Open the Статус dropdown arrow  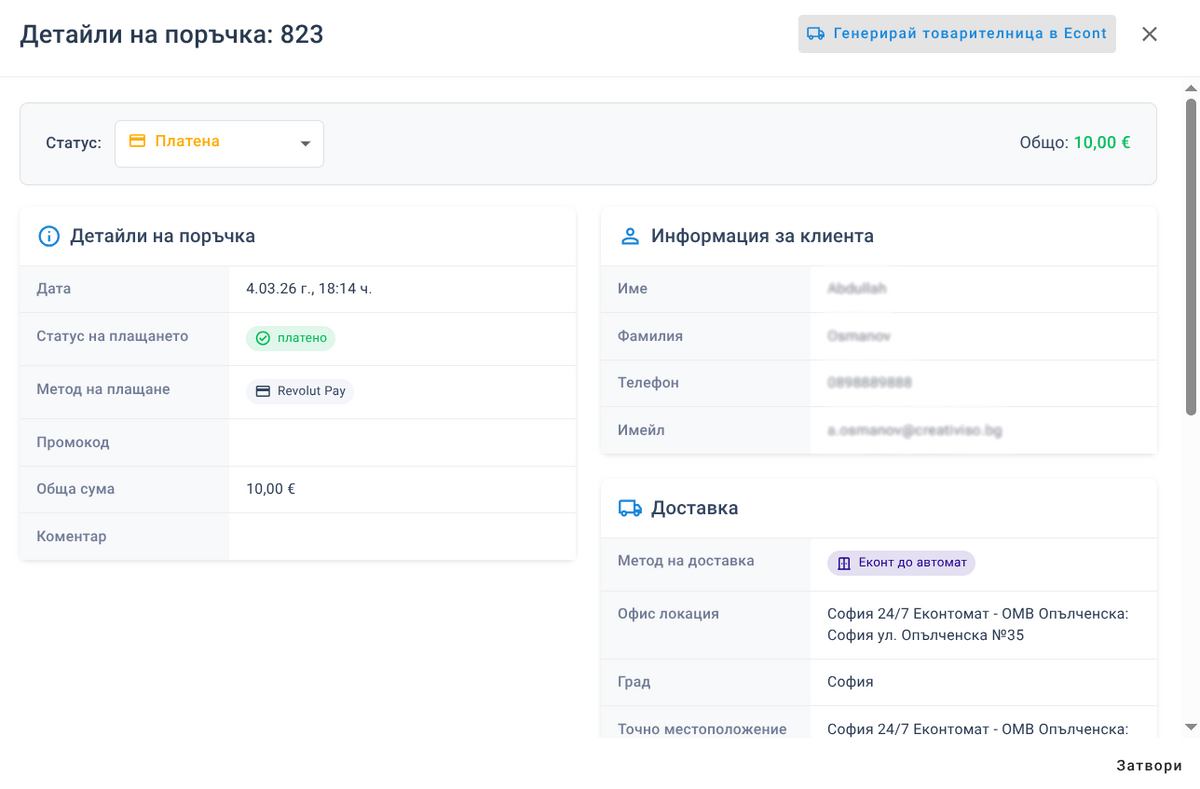(306, 144)
